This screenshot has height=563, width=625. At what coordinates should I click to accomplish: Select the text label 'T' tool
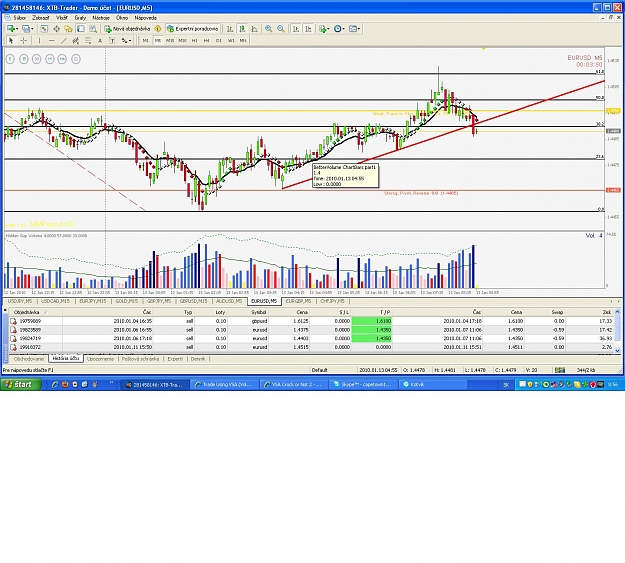(x=112, y=40)
